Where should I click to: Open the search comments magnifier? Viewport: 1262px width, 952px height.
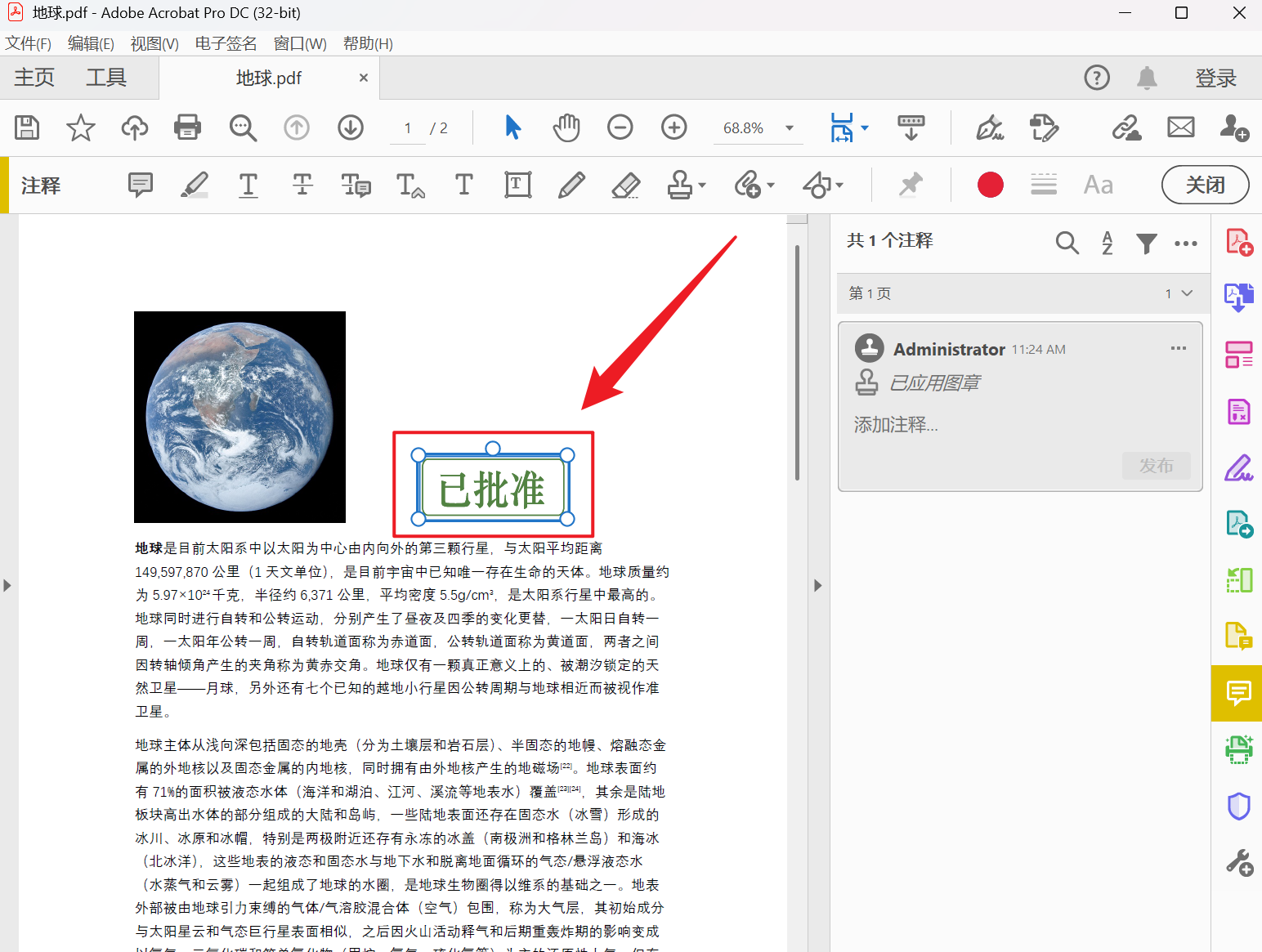tap(1066, 243)
